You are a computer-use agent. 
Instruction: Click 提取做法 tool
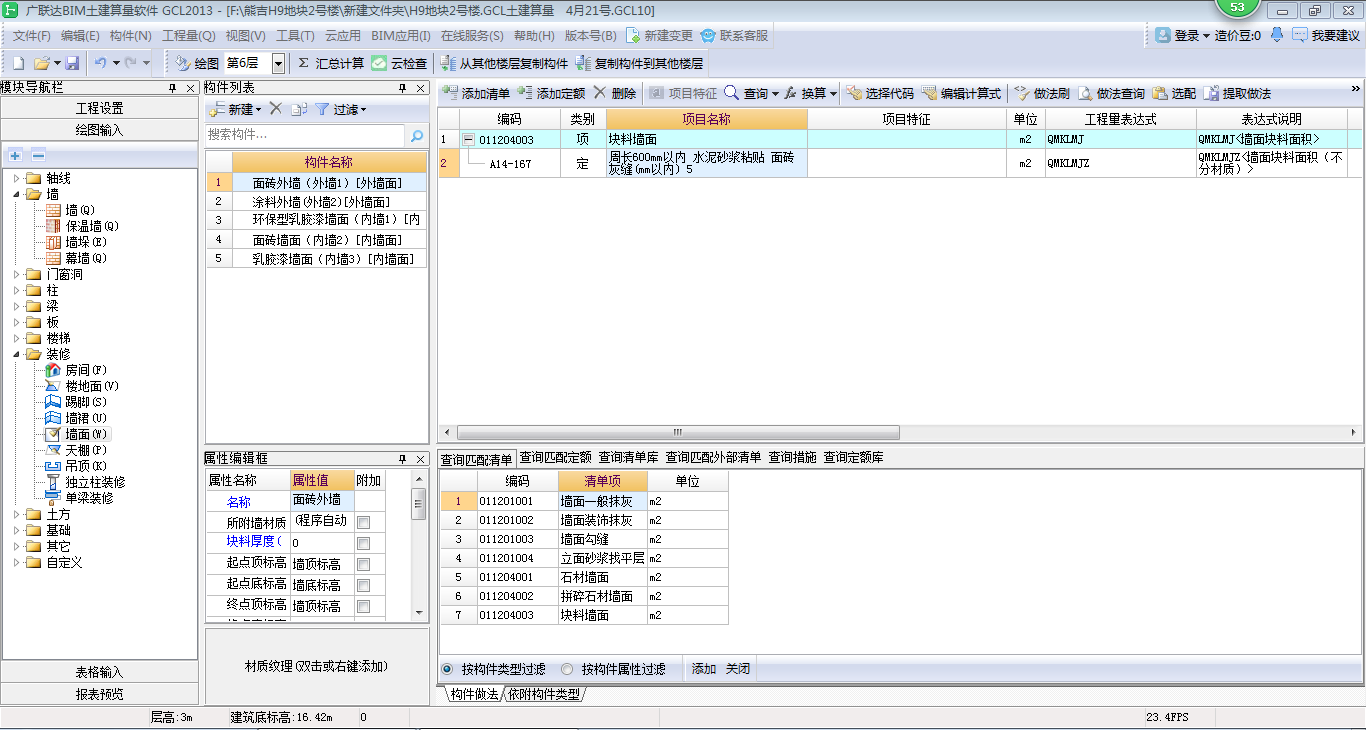pos(1237,93)
